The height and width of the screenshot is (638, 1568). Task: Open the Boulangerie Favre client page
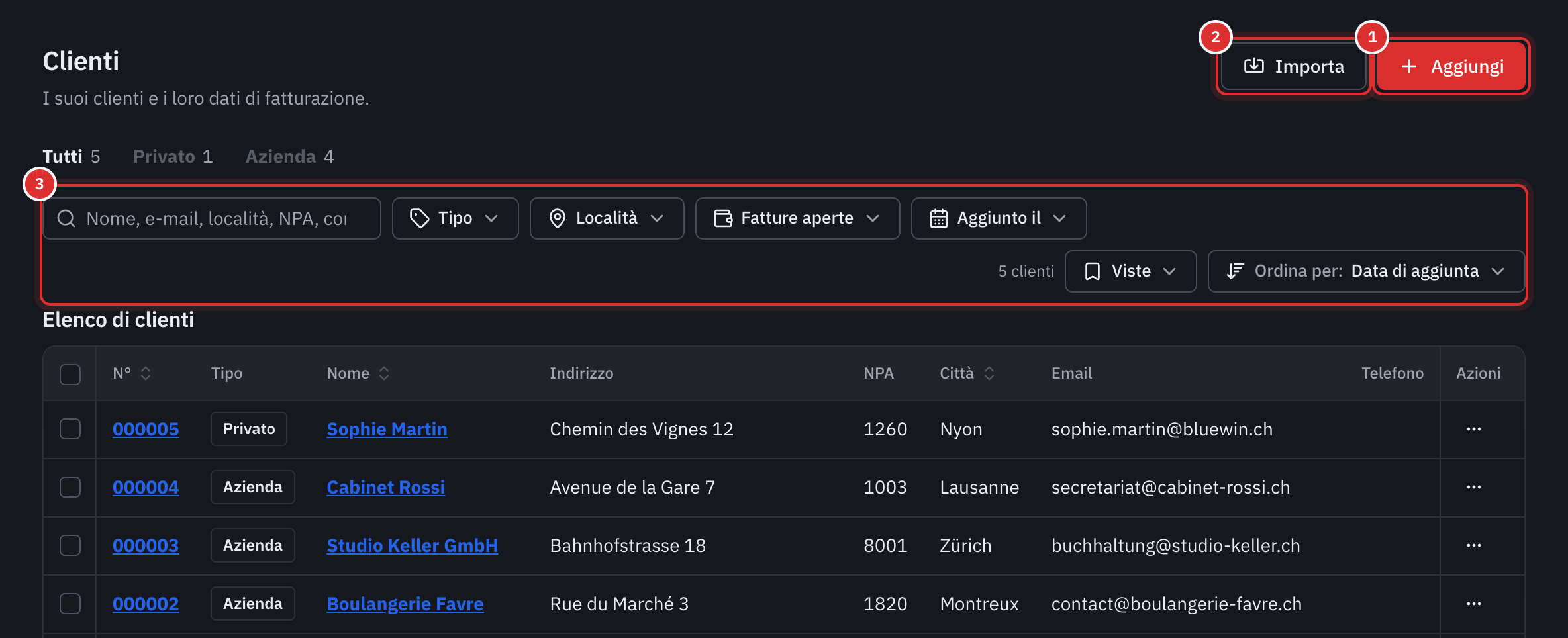pyautogui.click(x=405, y=604)
